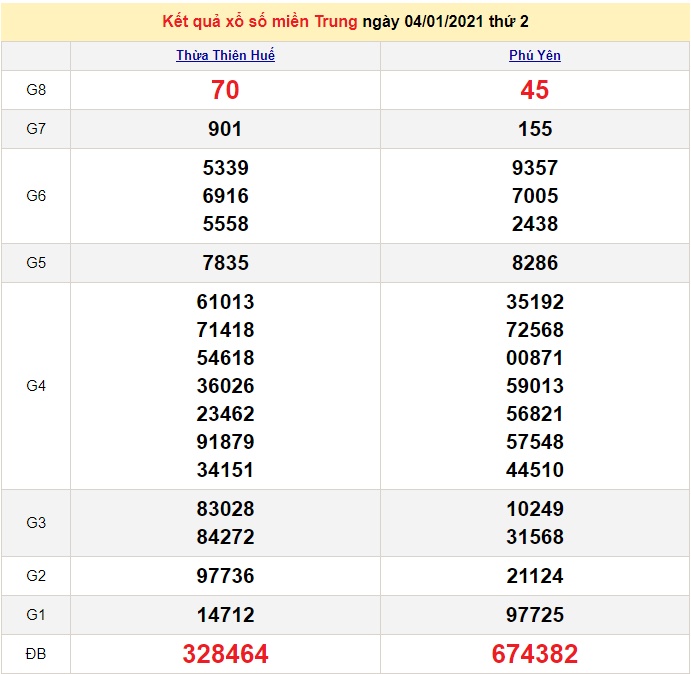The height and width of the screenshot is (674, 691).
Task: Click the G6 number 7005
Action: click(x=535, y=196)
